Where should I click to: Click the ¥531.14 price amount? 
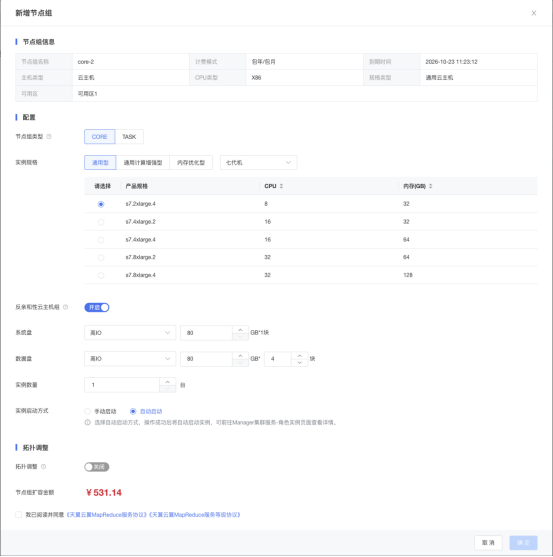104,492
